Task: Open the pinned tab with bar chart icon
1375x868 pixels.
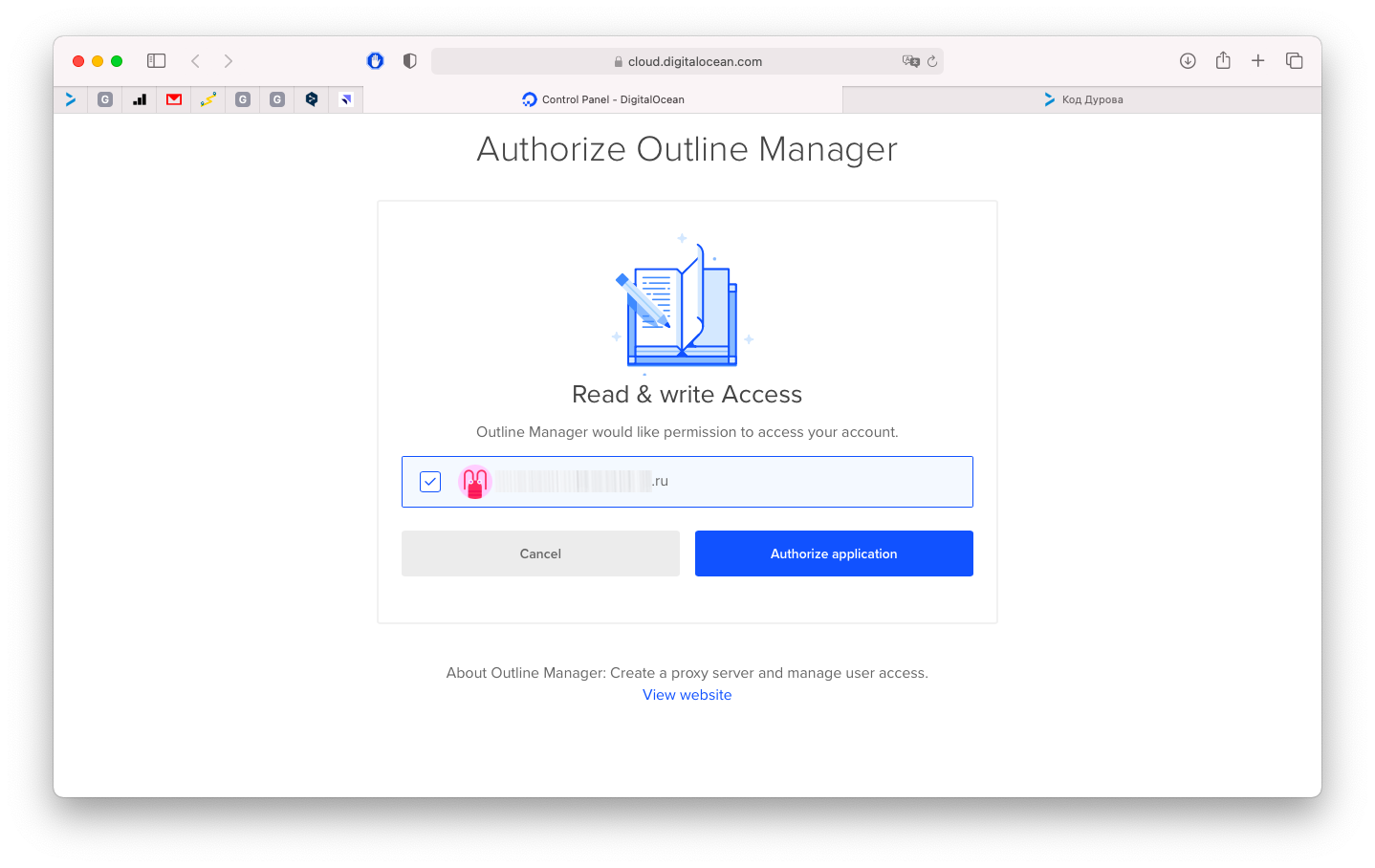Action: (140, 99)
